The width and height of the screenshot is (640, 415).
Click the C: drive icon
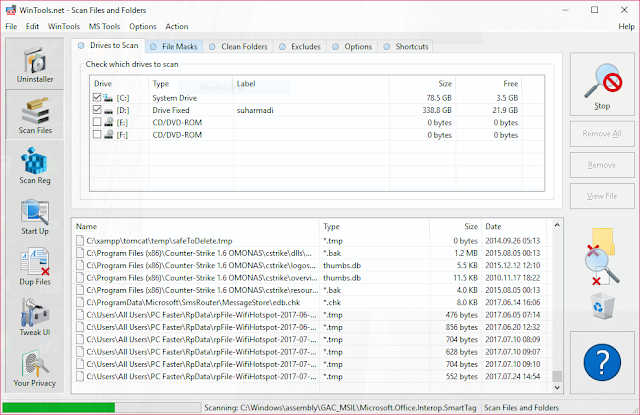click(x=108, y=98)
